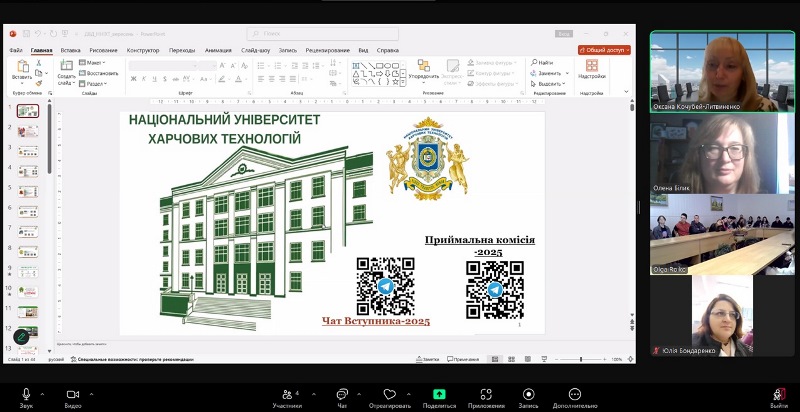Image resolution: width=800 pixels, height=412 pixels.
Task: Click the Отреагировать reactions heart icon
Action: click(x=390, y=395)
